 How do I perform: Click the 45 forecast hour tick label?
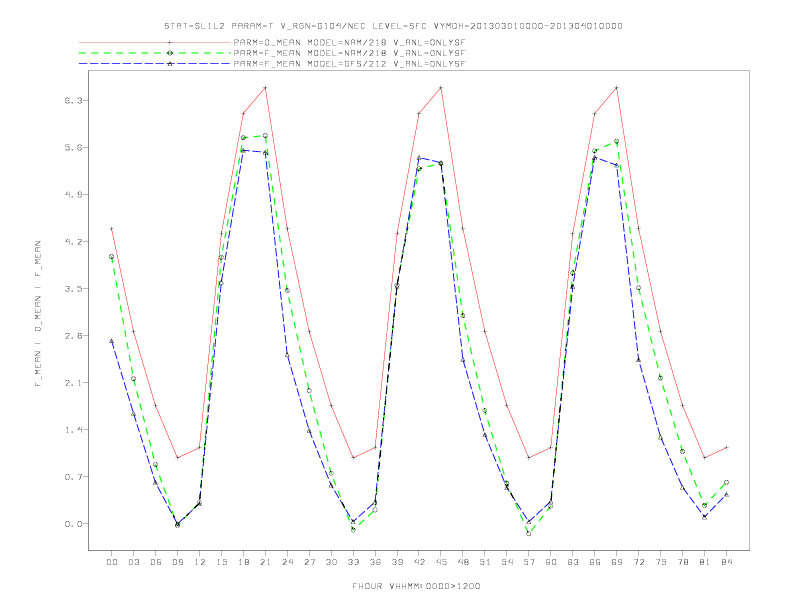coord(441,562)
